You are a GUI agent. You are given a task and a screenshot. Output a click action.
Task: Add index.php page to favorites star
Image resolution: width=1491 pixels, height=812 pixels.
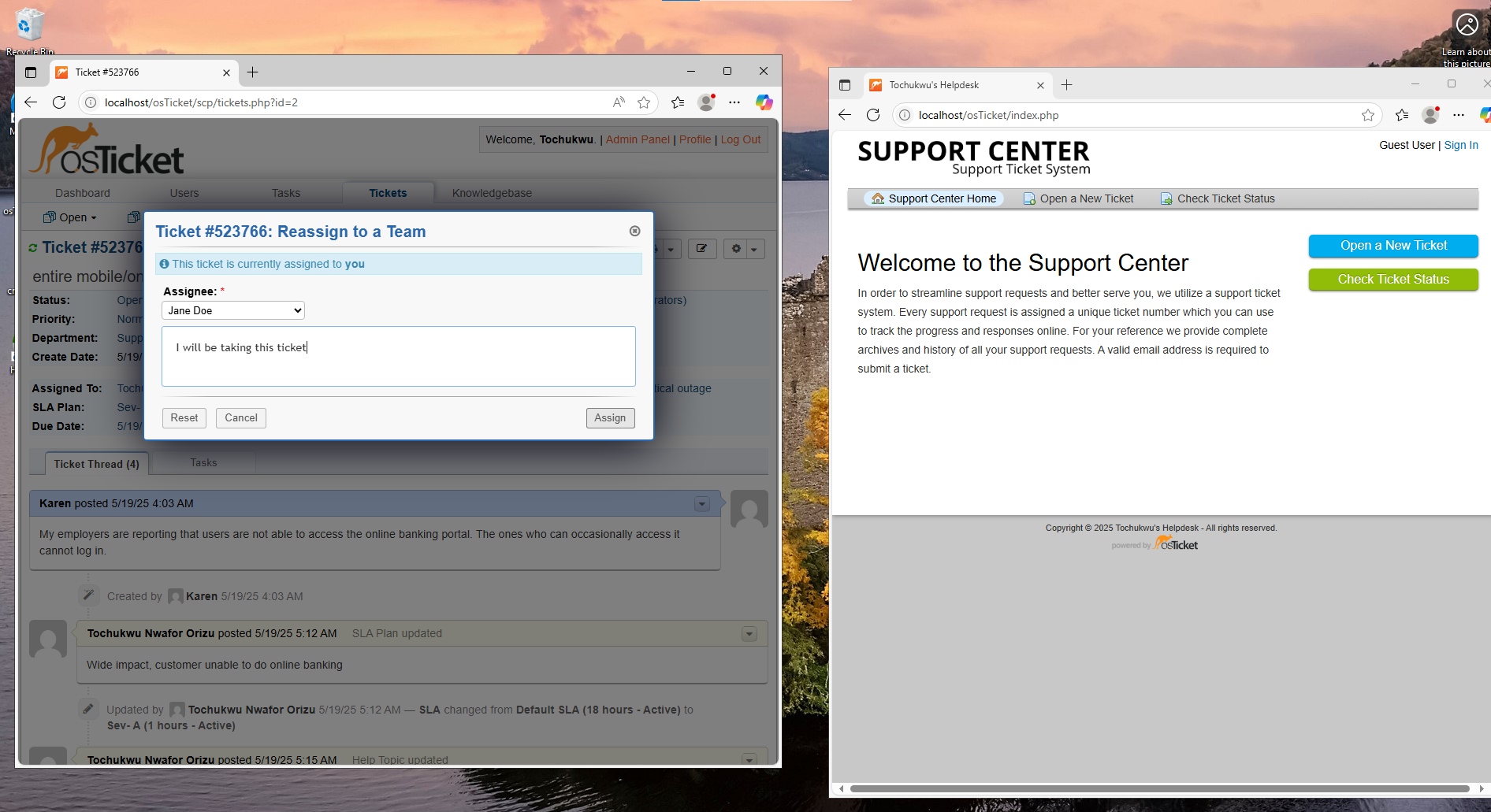(x=1368, y=115)
